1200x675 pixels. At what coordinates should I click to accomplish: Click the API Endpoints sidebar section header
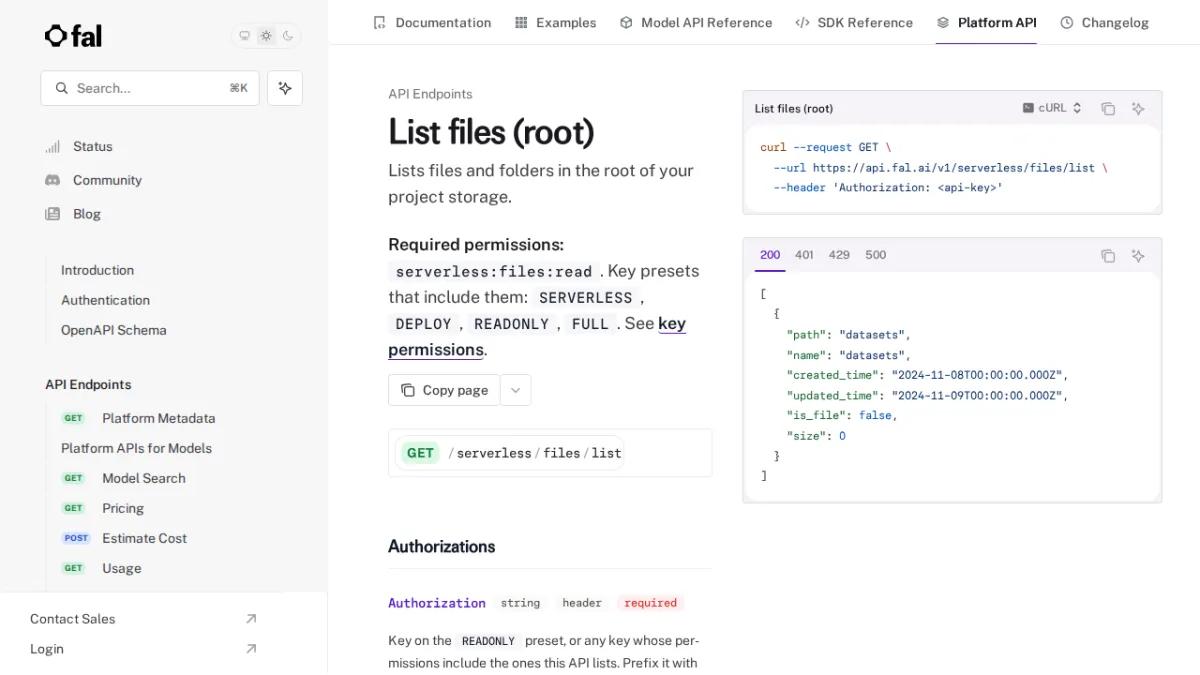point(88,384)
